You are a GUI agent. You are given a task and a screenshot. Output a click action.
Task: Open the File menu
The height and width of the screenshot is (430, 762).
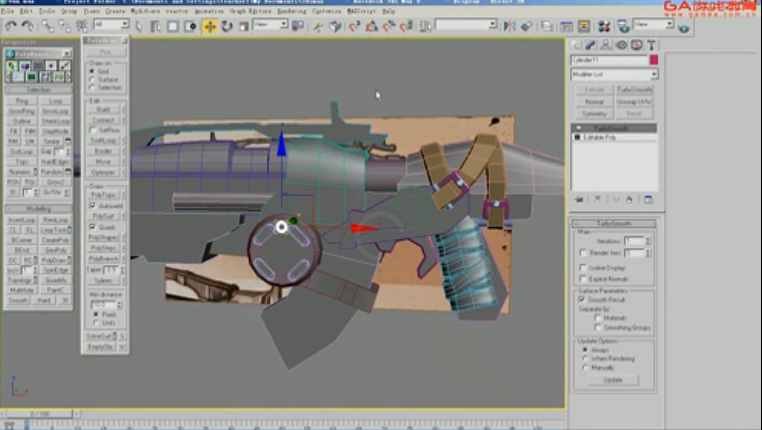(x=7, y=11)
